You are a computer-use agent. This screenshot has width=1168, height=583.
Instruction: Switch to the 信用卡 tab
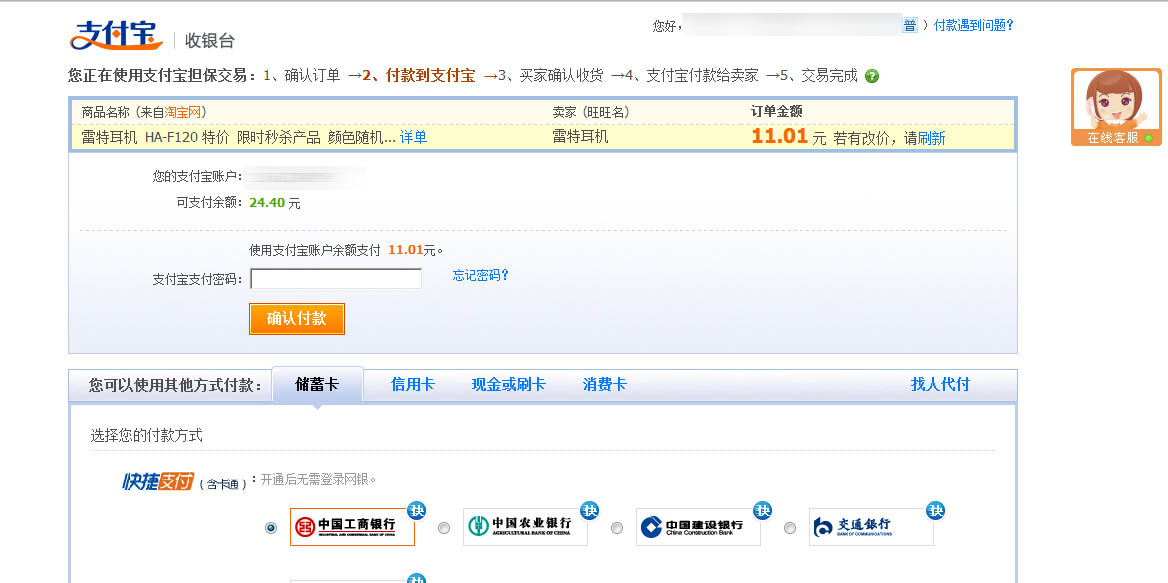[x=412, y=385]
